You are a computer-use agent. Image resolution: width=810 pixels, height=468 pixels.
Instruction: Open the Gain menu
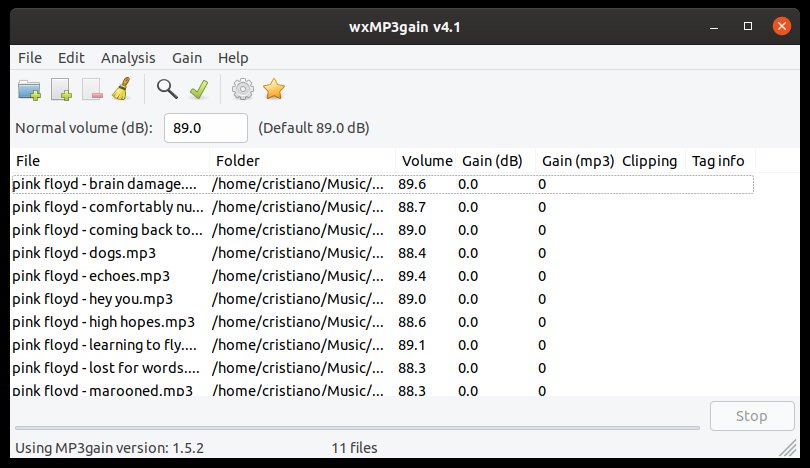coord(187,58)
